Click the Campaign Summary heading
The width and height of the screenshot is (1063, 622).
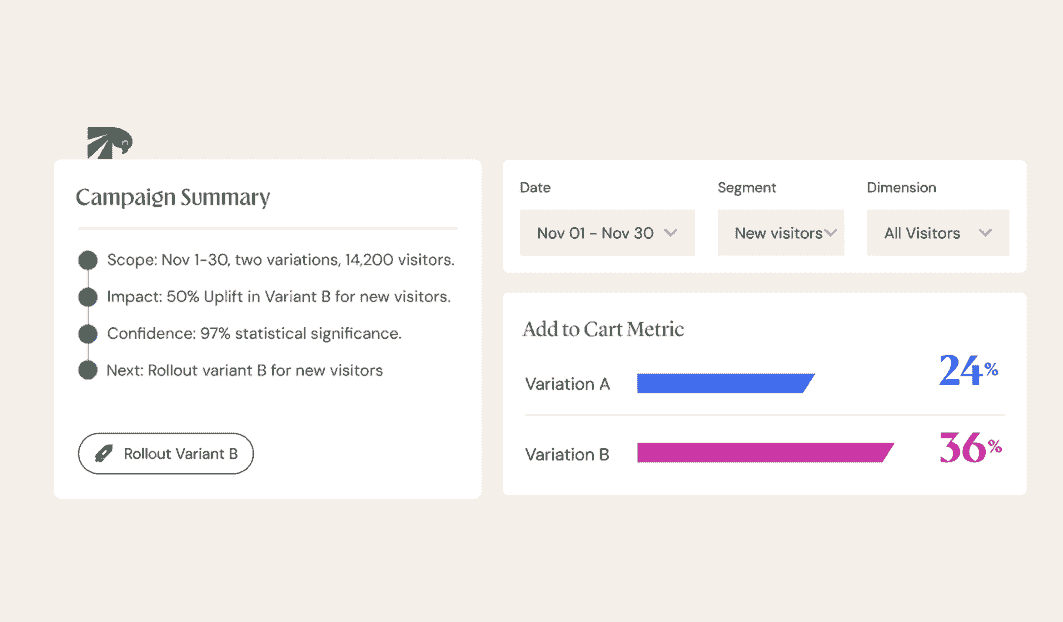[x=173, y=197]
